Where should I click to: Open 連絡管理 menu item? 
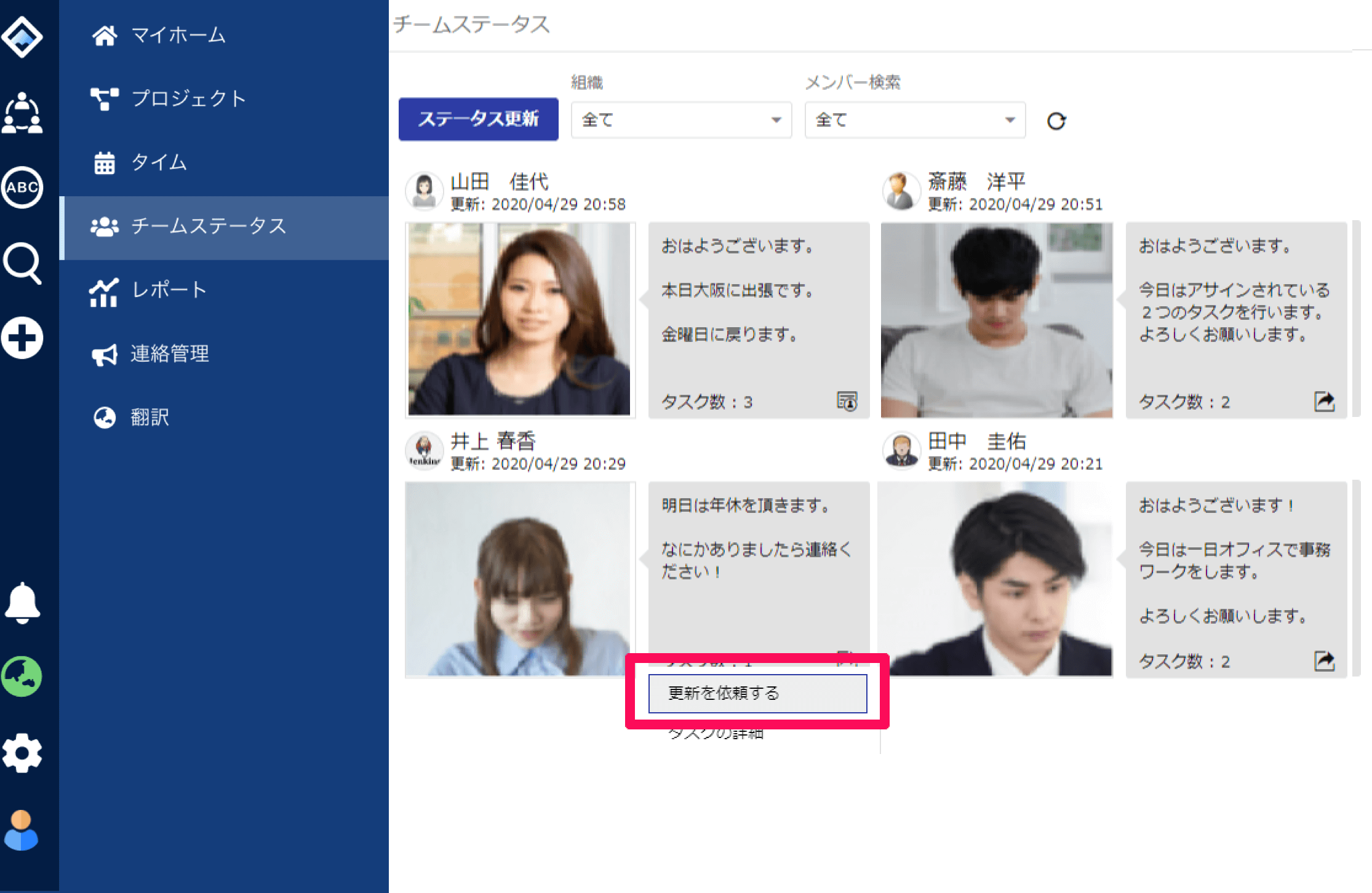coord(225,354)
